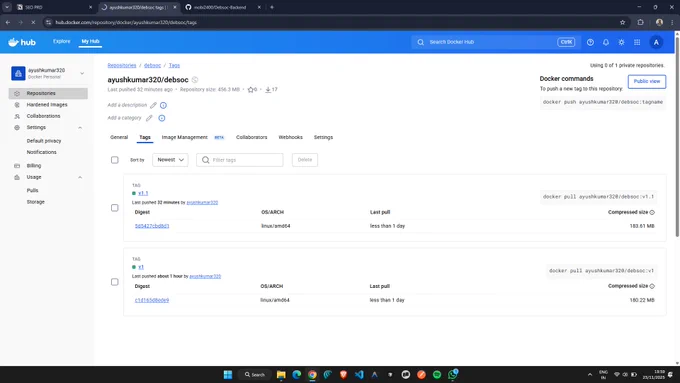This screenshot has width=680, height=383.
Task: Go to Explore in top navigation
Action: (x=62, y=42)
